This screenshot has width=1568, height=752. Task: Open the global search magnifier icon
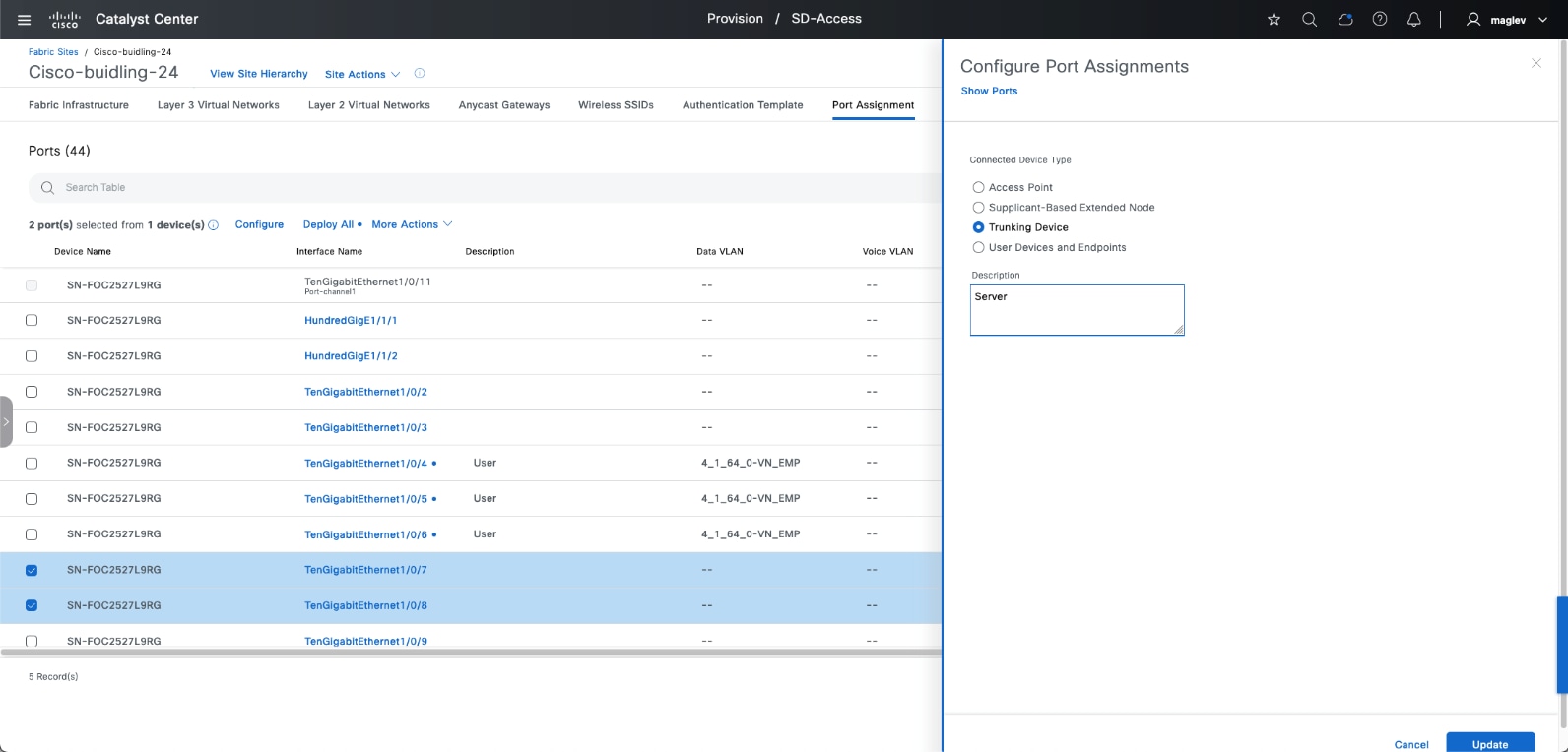pyautogui.click(x=1309, y=20)
